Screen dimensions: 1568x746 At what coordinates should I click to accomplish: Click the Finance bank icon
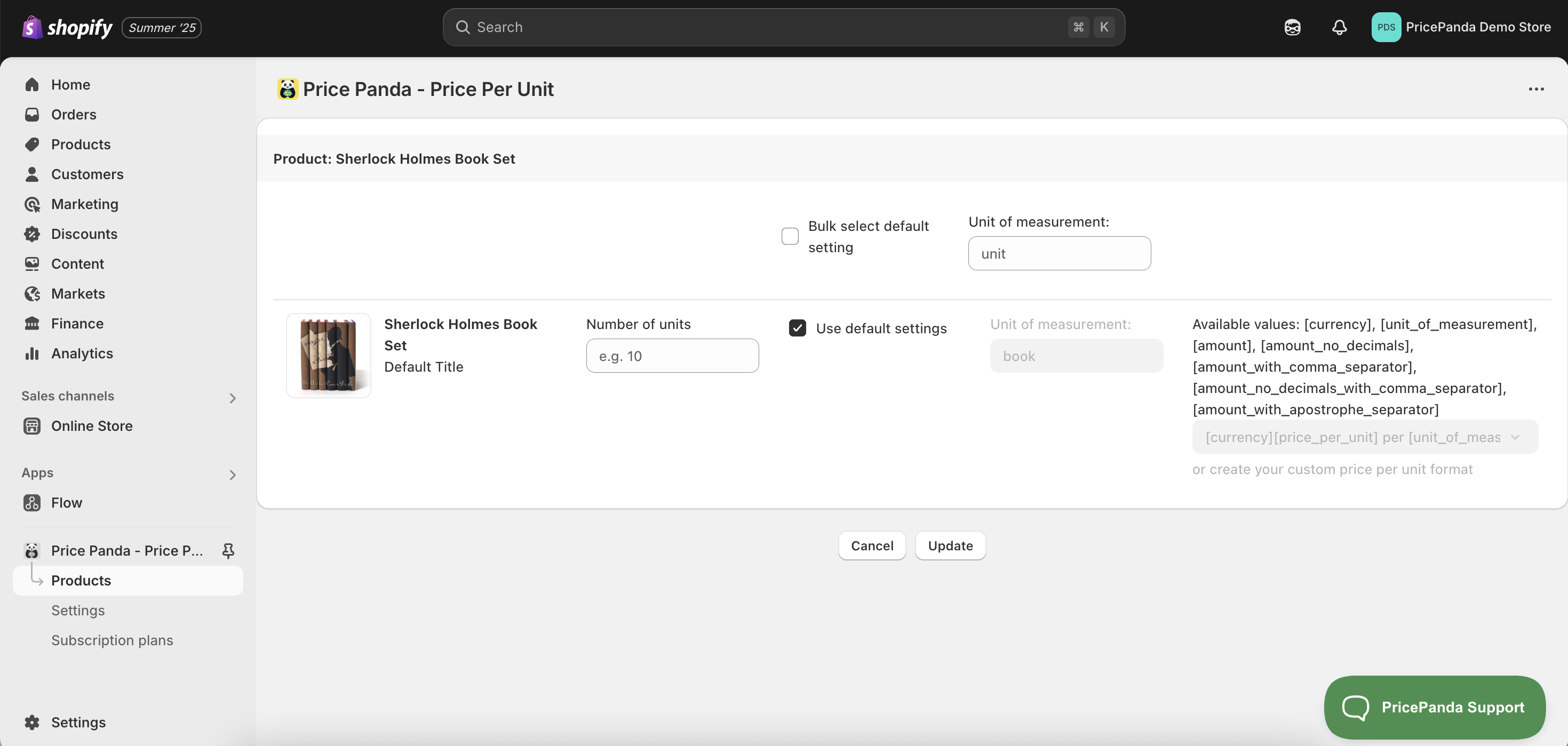click(x=32, y=323)
